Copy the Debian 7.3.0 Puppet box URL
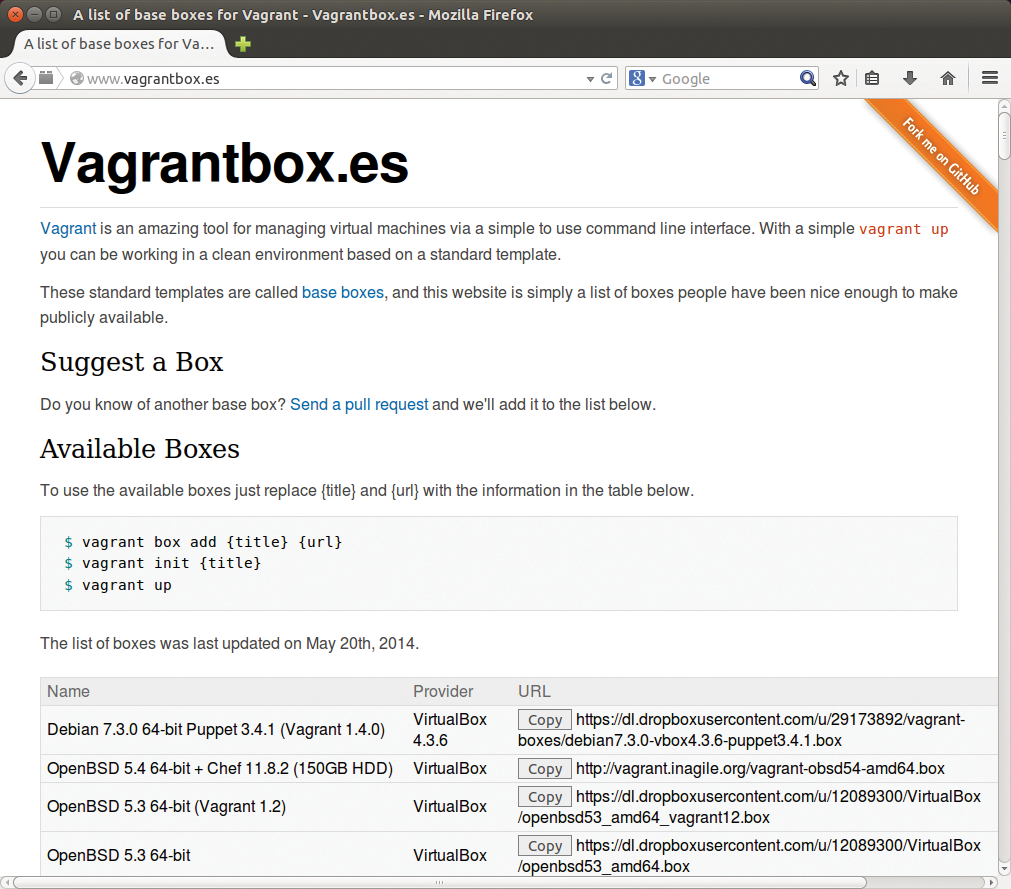The image size is (1011, 889). point(544,719)
